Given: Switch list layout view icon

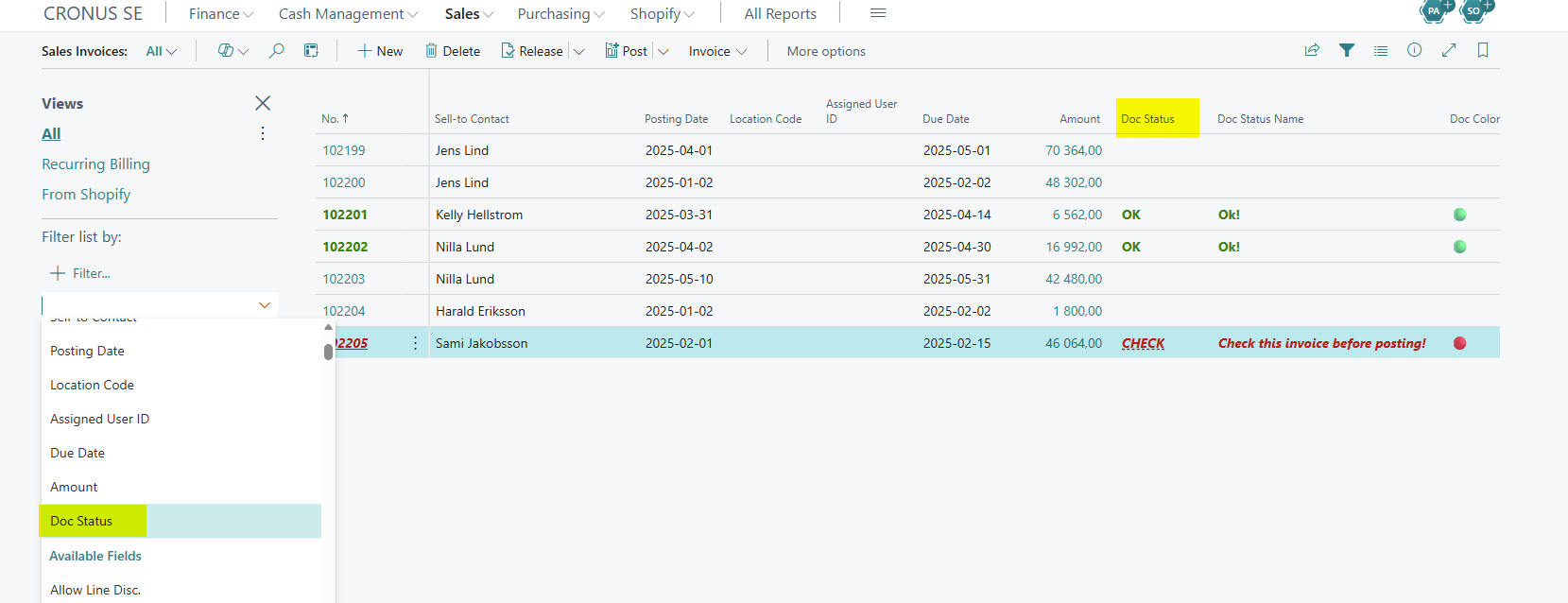Looking at the screenshot, I should coord(1381,51).
